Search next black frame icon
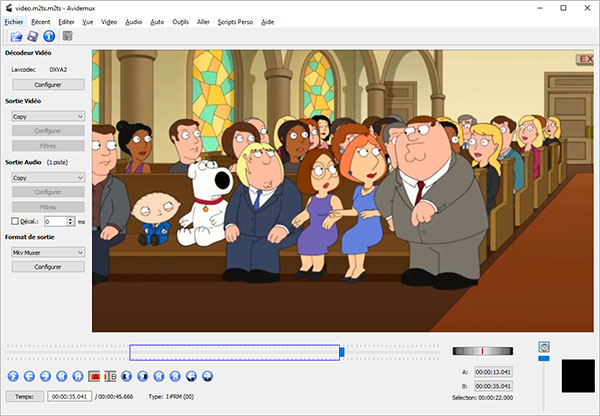600x416 pixels. pos(143,376)
